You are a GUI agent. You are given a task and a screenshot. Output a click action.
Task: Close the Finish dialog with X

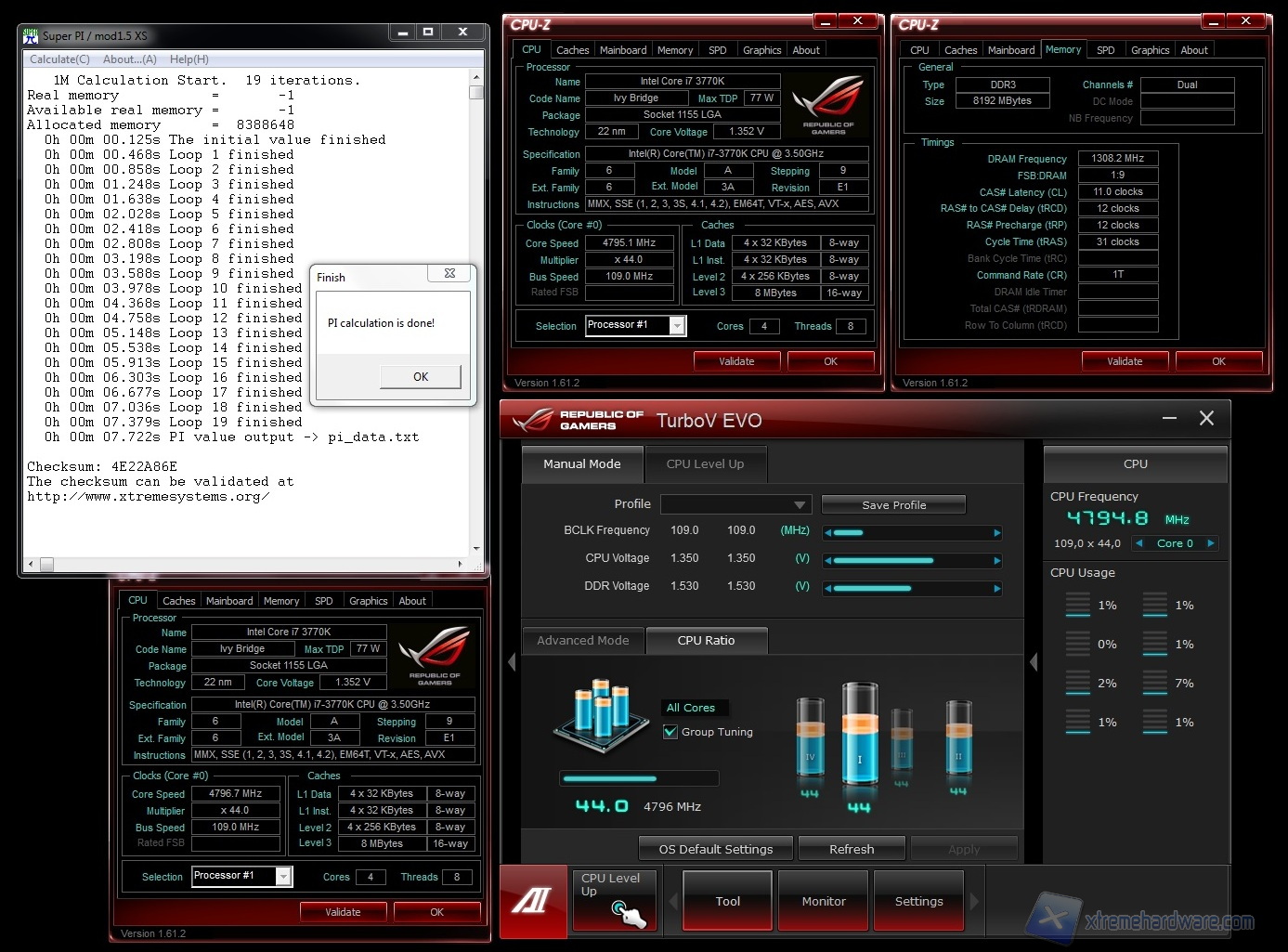449,274
